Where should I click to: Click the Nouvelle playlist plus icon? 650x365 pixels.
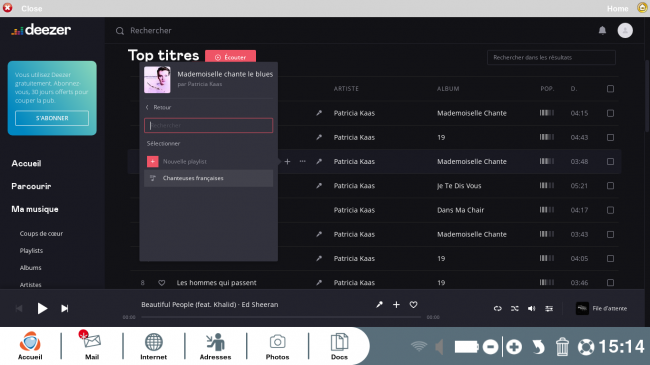pos(153,161)
